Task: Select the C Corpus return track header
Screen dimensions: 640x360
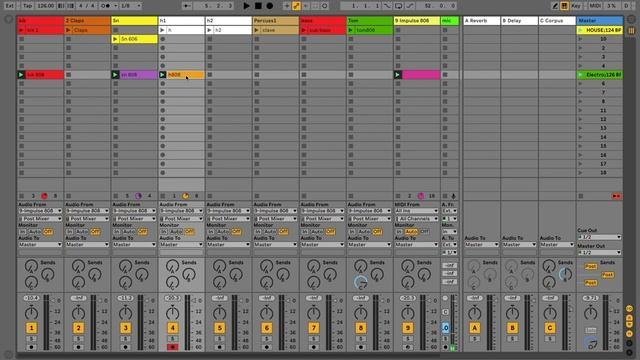Action: [557, 20]
